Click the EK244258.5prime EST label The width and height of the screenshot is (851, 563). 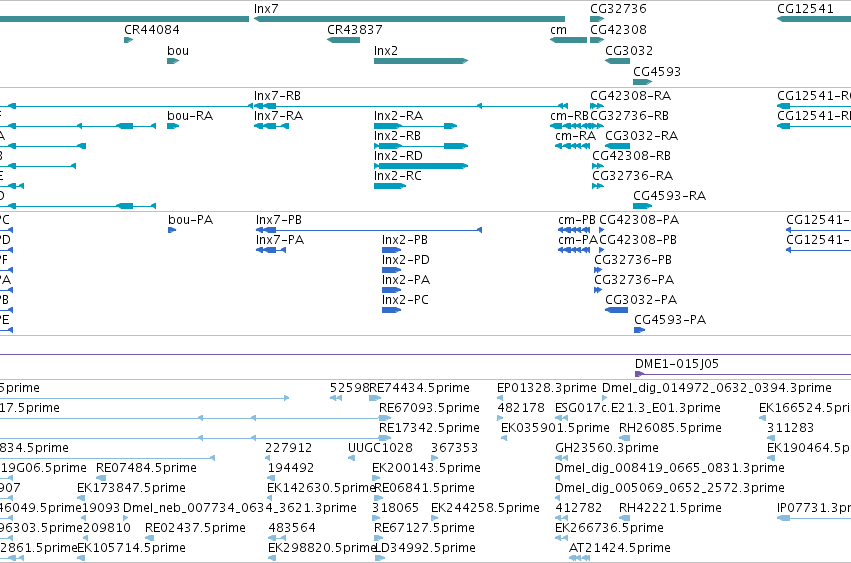click(485, 508)
